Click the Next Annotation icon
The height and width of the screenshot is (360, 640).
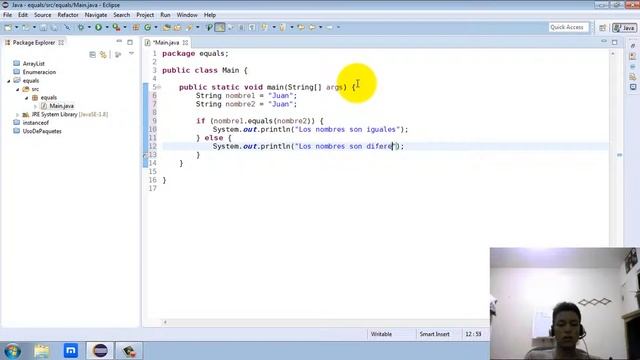(x=264, y=27)
